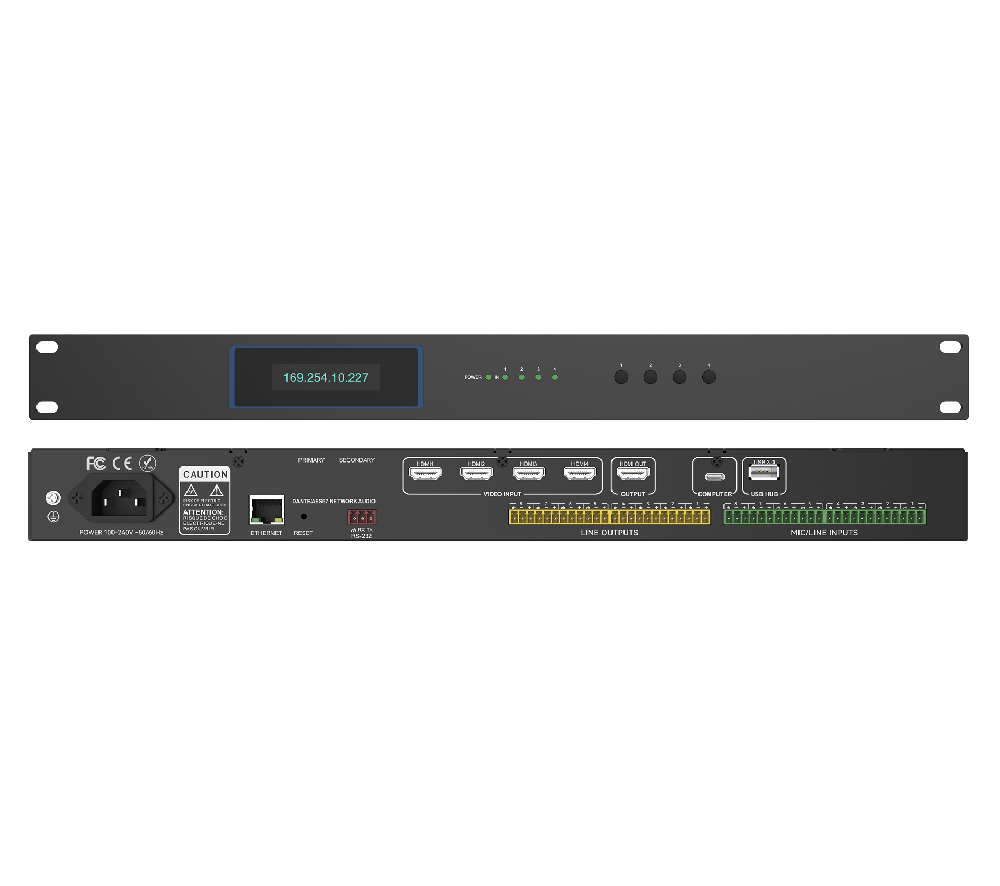Click the HDMI 4 input port
This screenshot has width=1000, height=886.
point(580,473)
